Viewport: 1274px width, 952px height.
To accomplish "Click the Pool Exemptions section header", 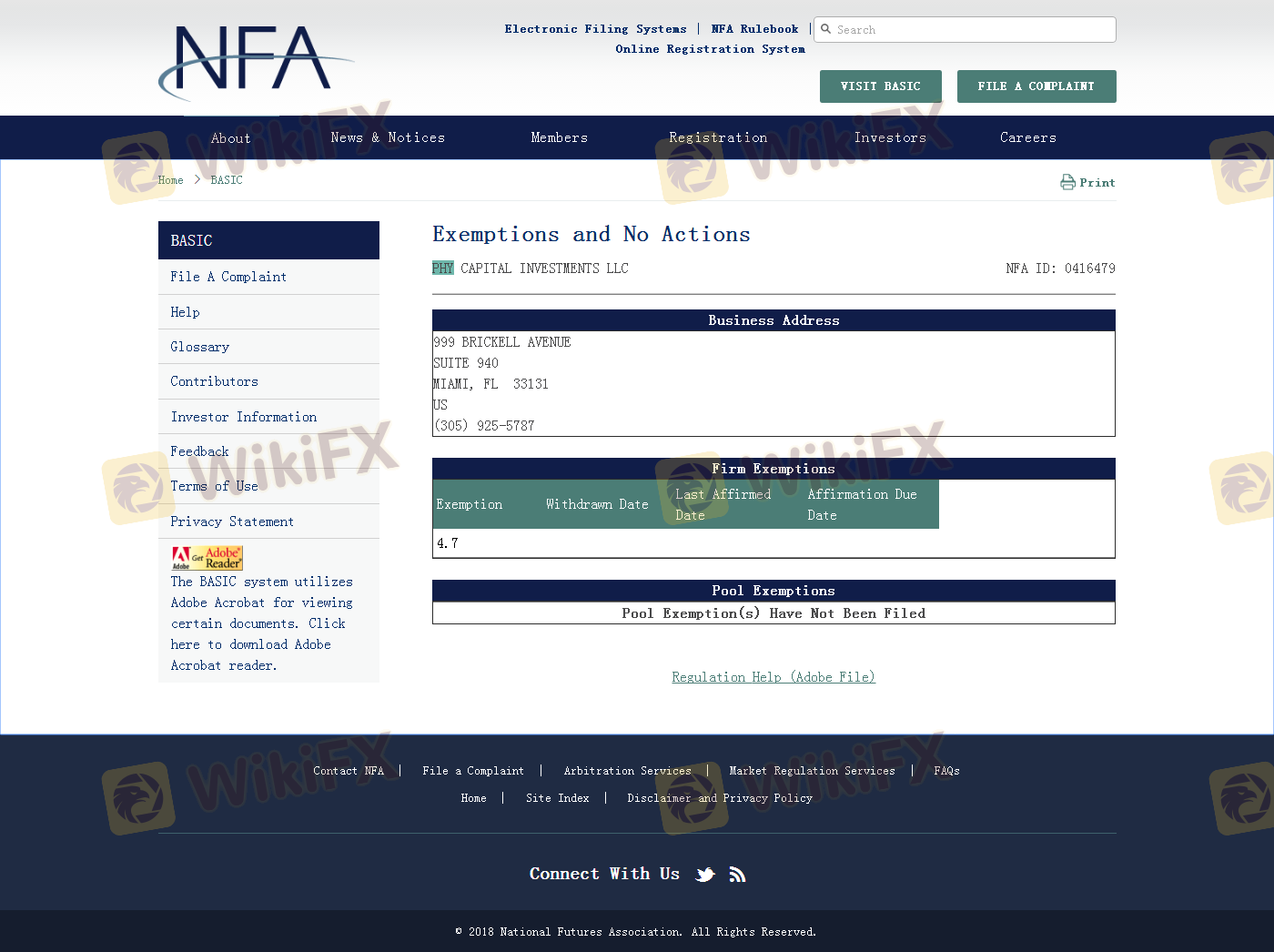I will tap(773, 591).
